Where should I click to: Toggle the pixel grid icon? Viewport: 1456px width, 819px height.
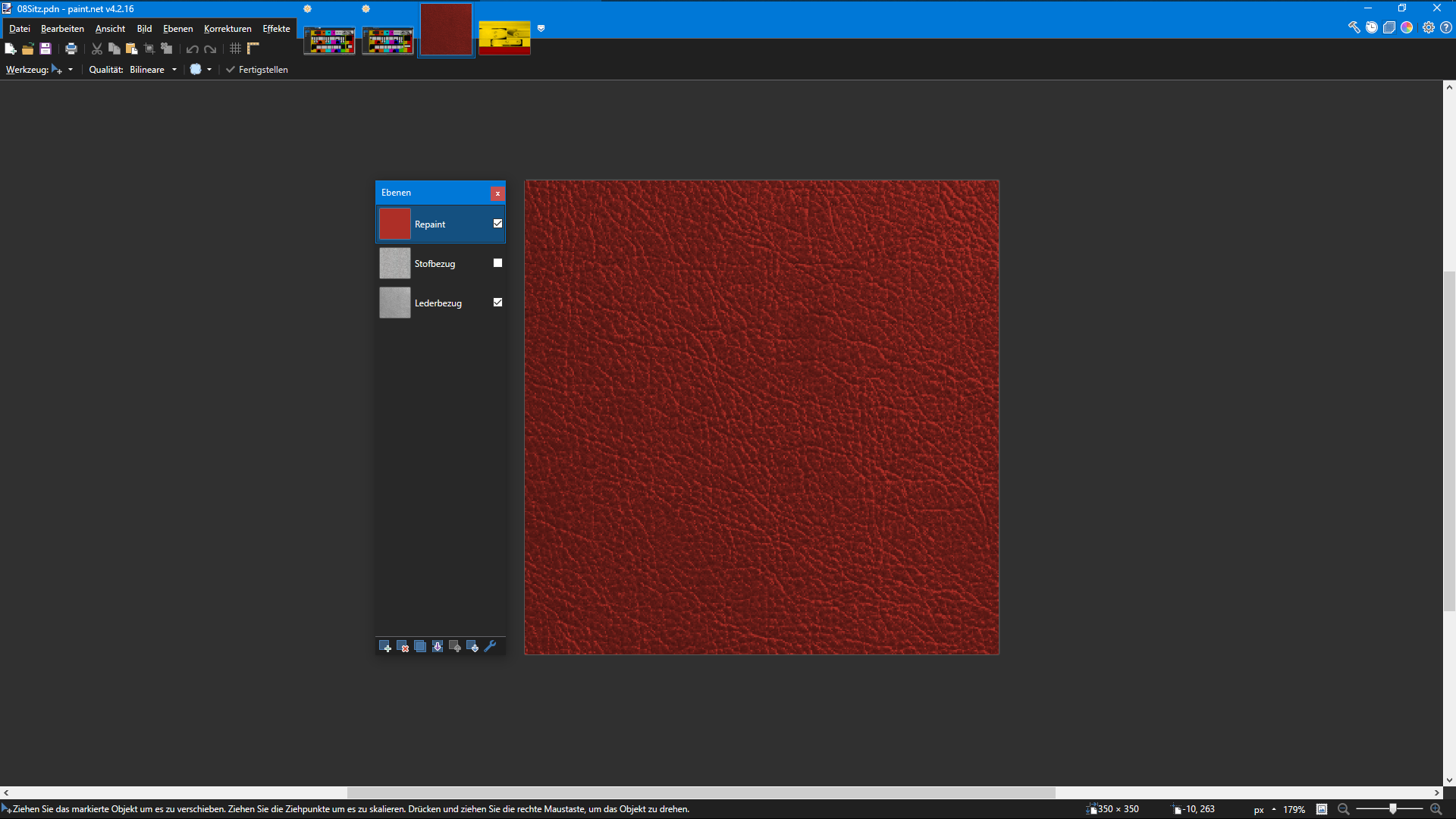click(235, 49)
